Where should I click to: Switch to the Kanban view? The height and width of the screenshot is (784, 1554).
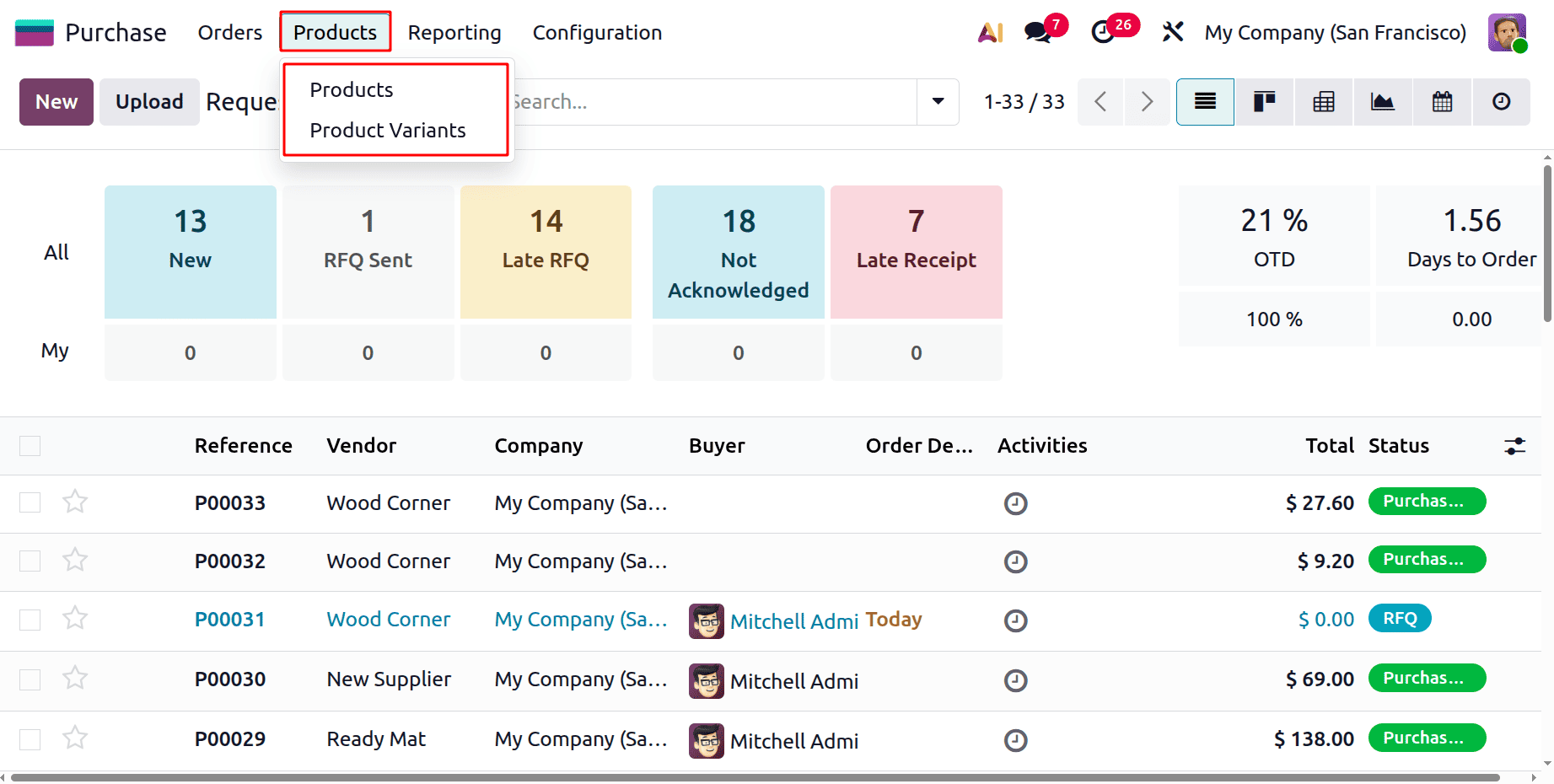click(x=1264, y=101)
